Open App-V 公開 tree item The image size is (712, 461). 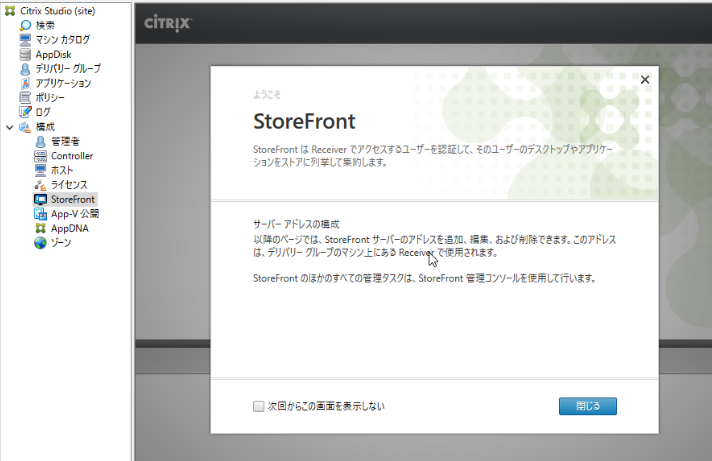75,214
